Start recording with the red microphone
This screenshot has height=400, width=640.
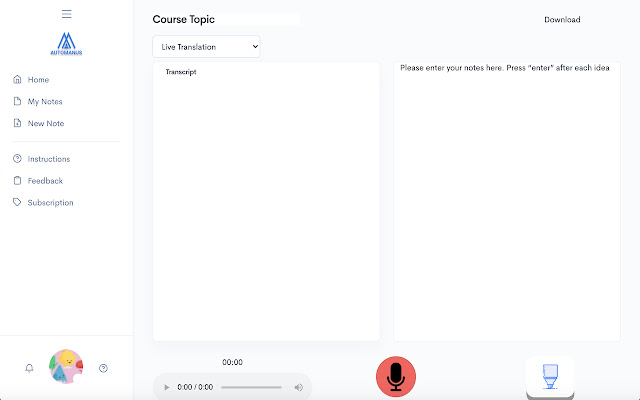396,377
